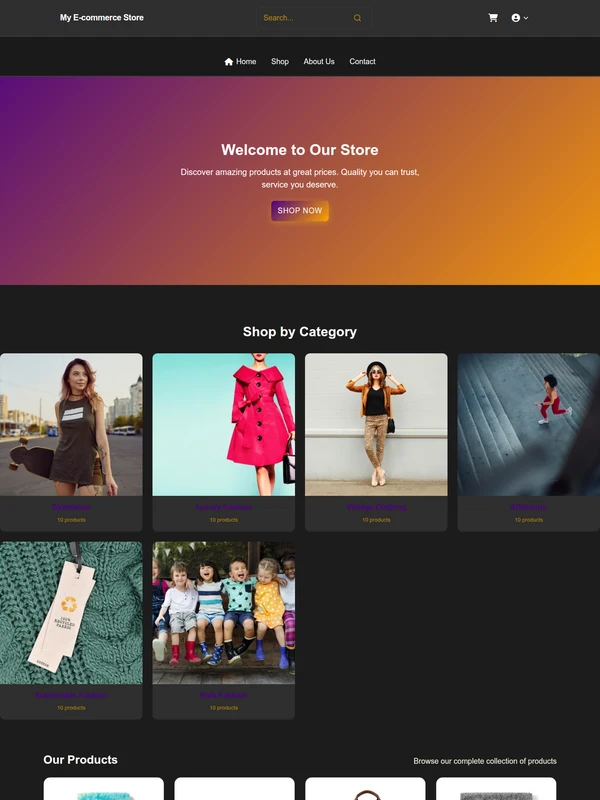Viewport: 600px width, 800px height.
Task: Open Athleisure runner on stairs image
Action: pos(529,424)
